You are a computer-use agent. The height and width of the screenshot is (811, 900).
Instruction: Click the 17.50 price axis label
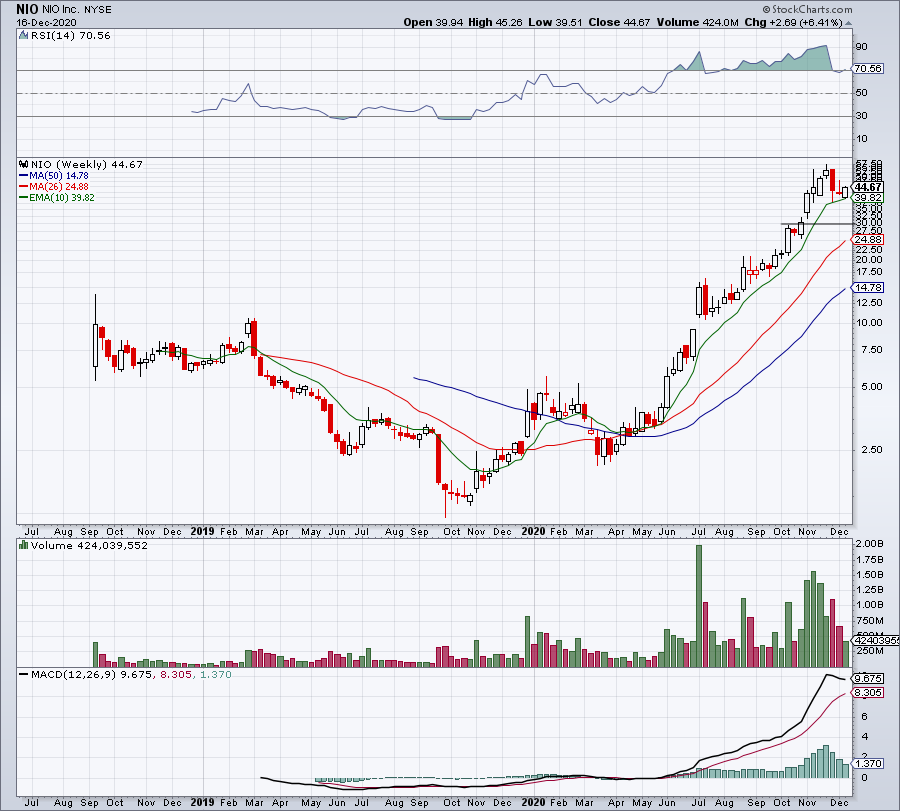(x=868, y=272)
